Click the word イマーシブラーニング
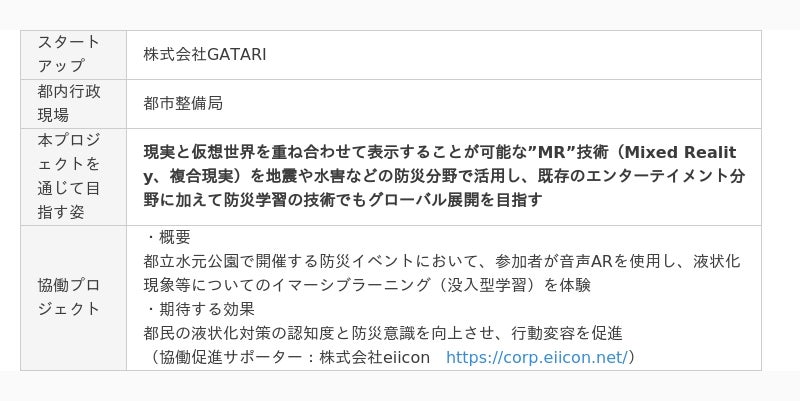This screenshot has width=800, height=401. click(347, 285)
